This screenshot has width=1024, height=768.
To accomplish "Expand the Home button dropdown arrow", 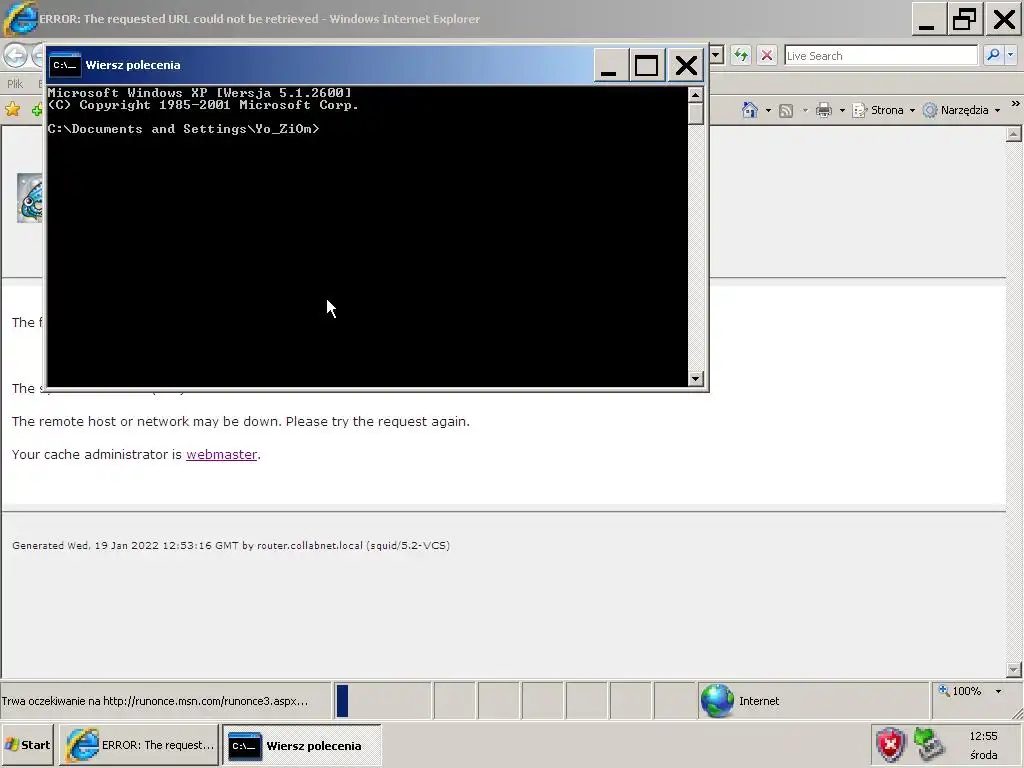I will click(x=768, y=110).
